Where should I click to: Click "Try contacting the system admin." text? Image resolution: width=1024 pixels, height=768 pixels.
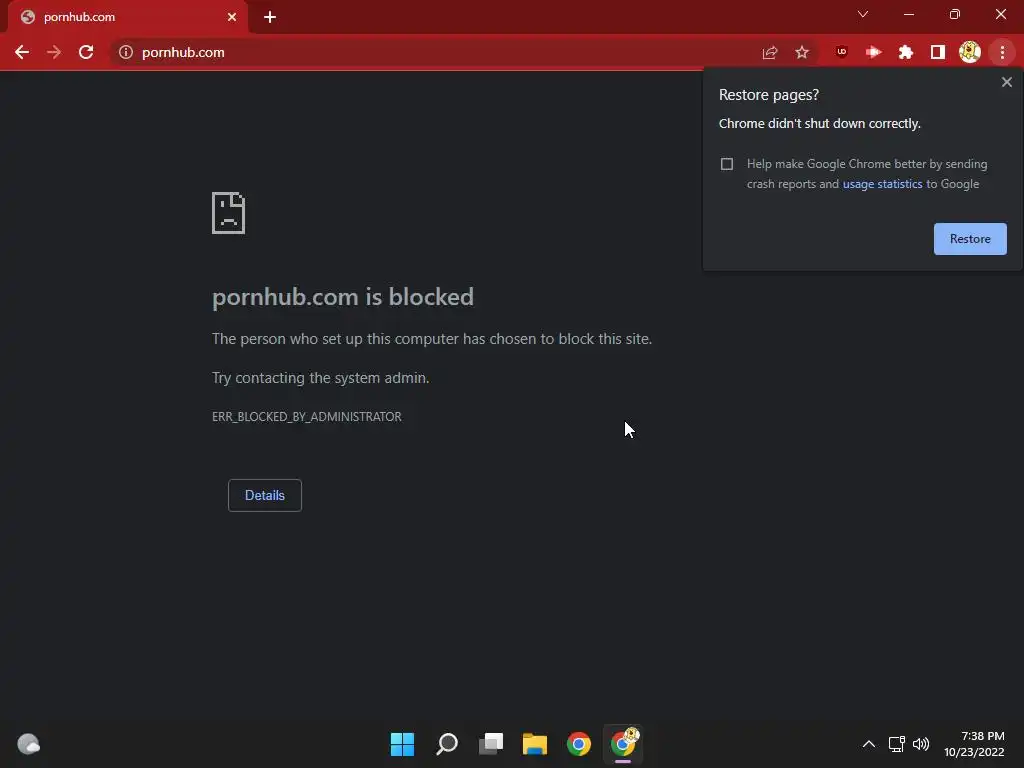321,378
